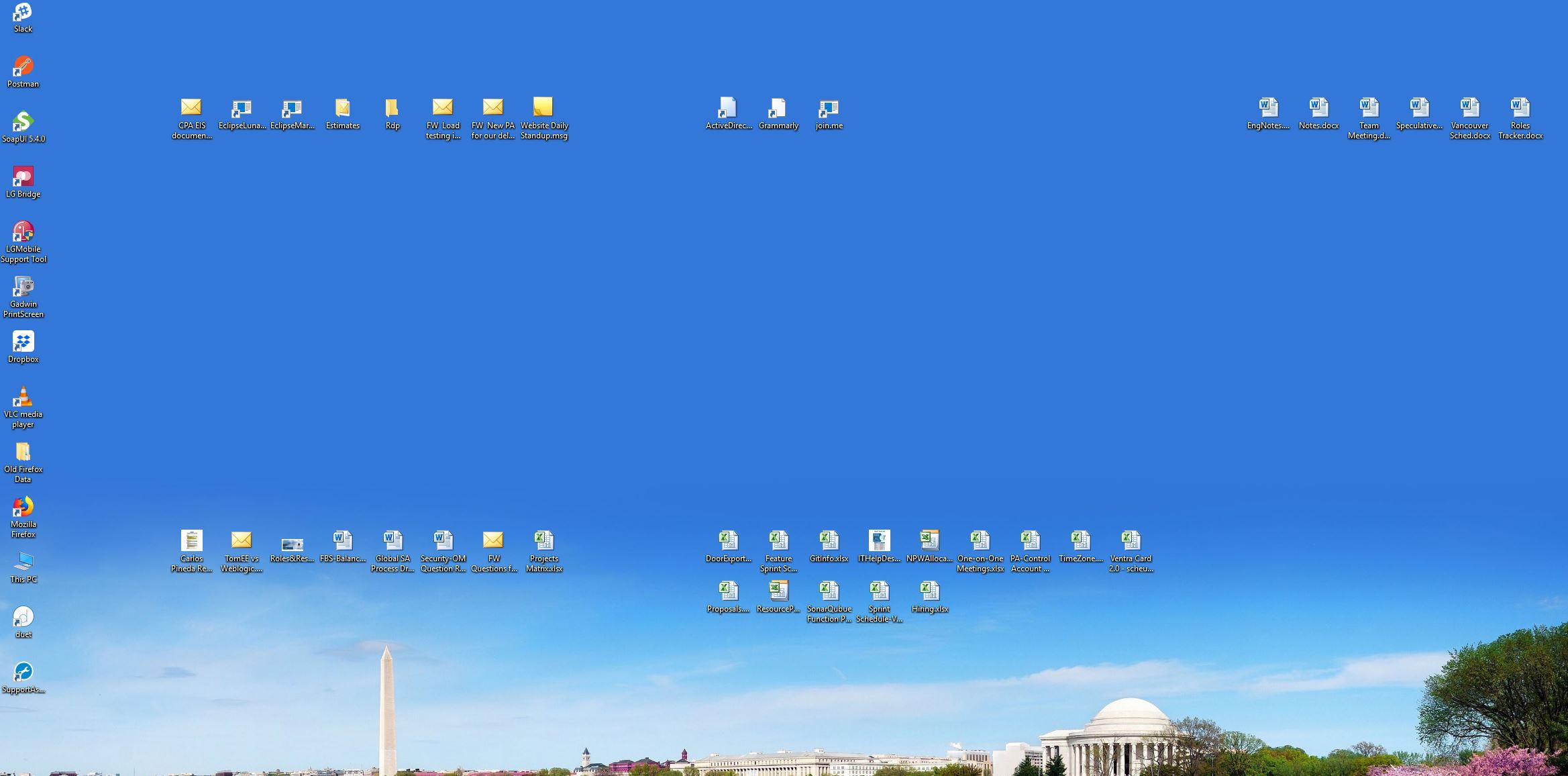Viewport: 1568px width, 776px height.
Task: Click Website Daily Standup.msg file
Action: [543, 119]
